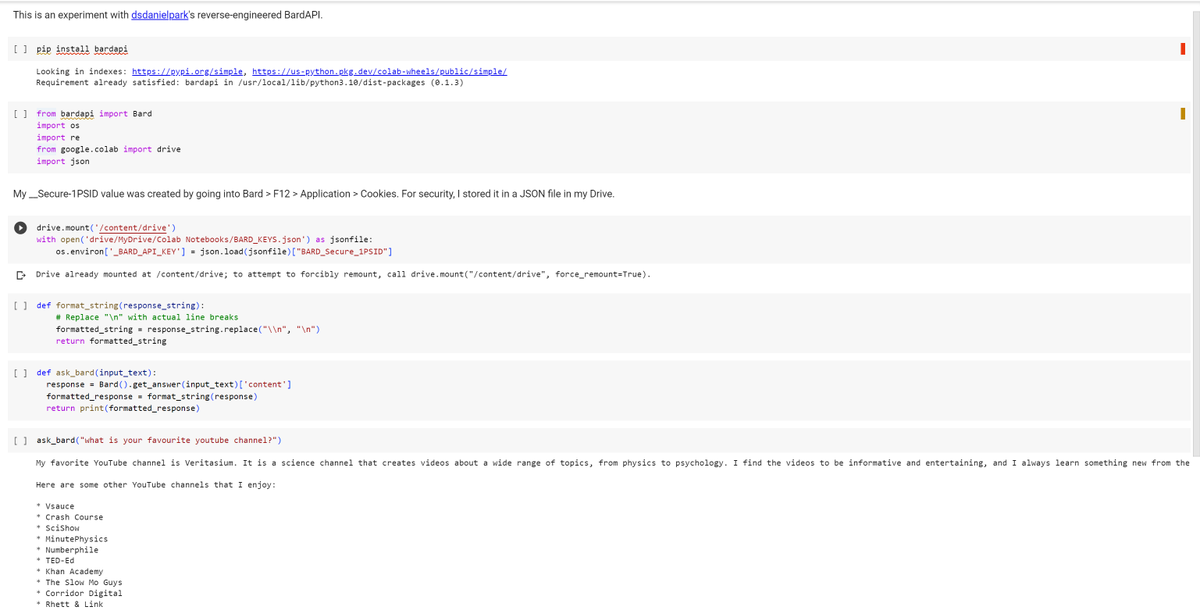This screenshot has height=614, width=1200.
Task: Click the 'def ask_bard(input_text):' line
Action: coord(96,372)
